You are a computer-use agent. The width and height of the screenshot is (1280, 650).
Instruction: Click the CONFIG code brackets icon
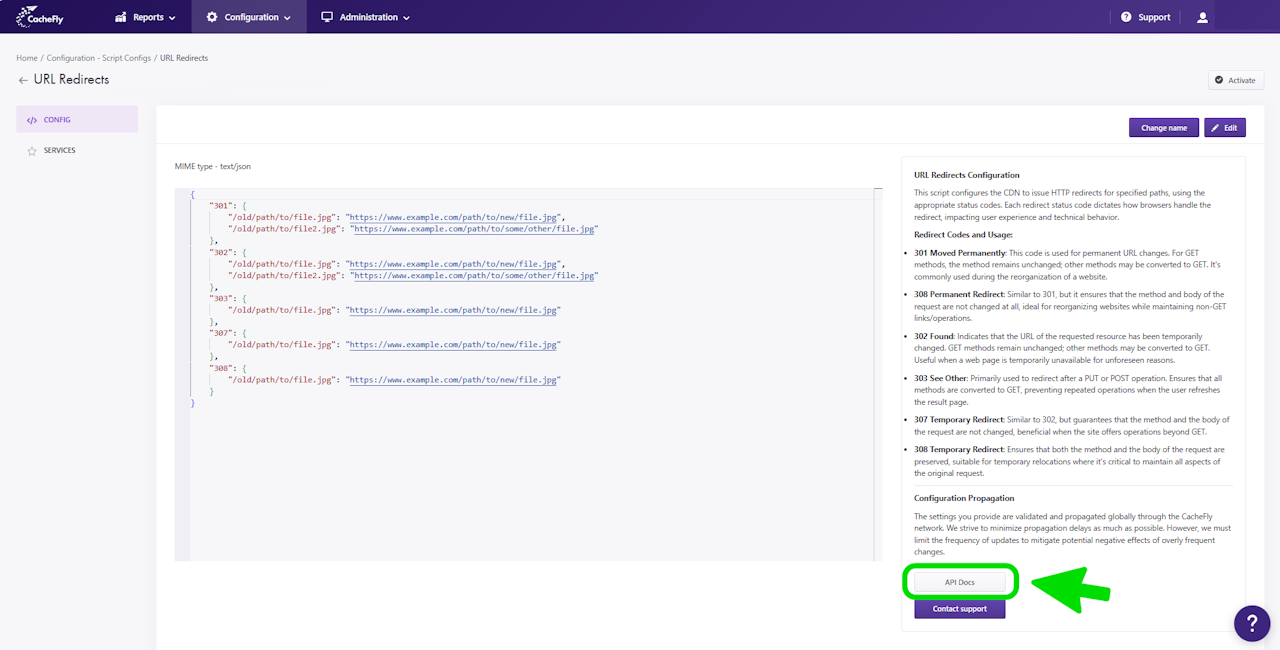click(x=32, y=120)
